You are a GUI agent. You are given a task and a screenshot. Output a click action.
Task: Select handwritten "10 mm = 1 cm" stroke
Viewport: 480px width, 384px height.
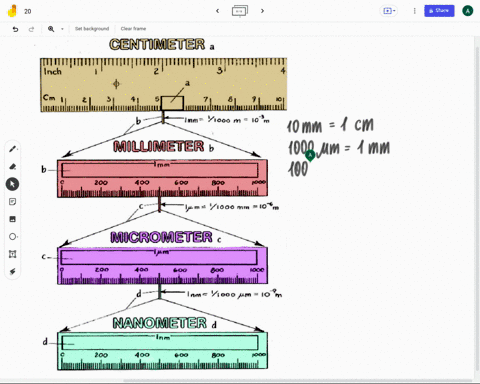(330, 126)
